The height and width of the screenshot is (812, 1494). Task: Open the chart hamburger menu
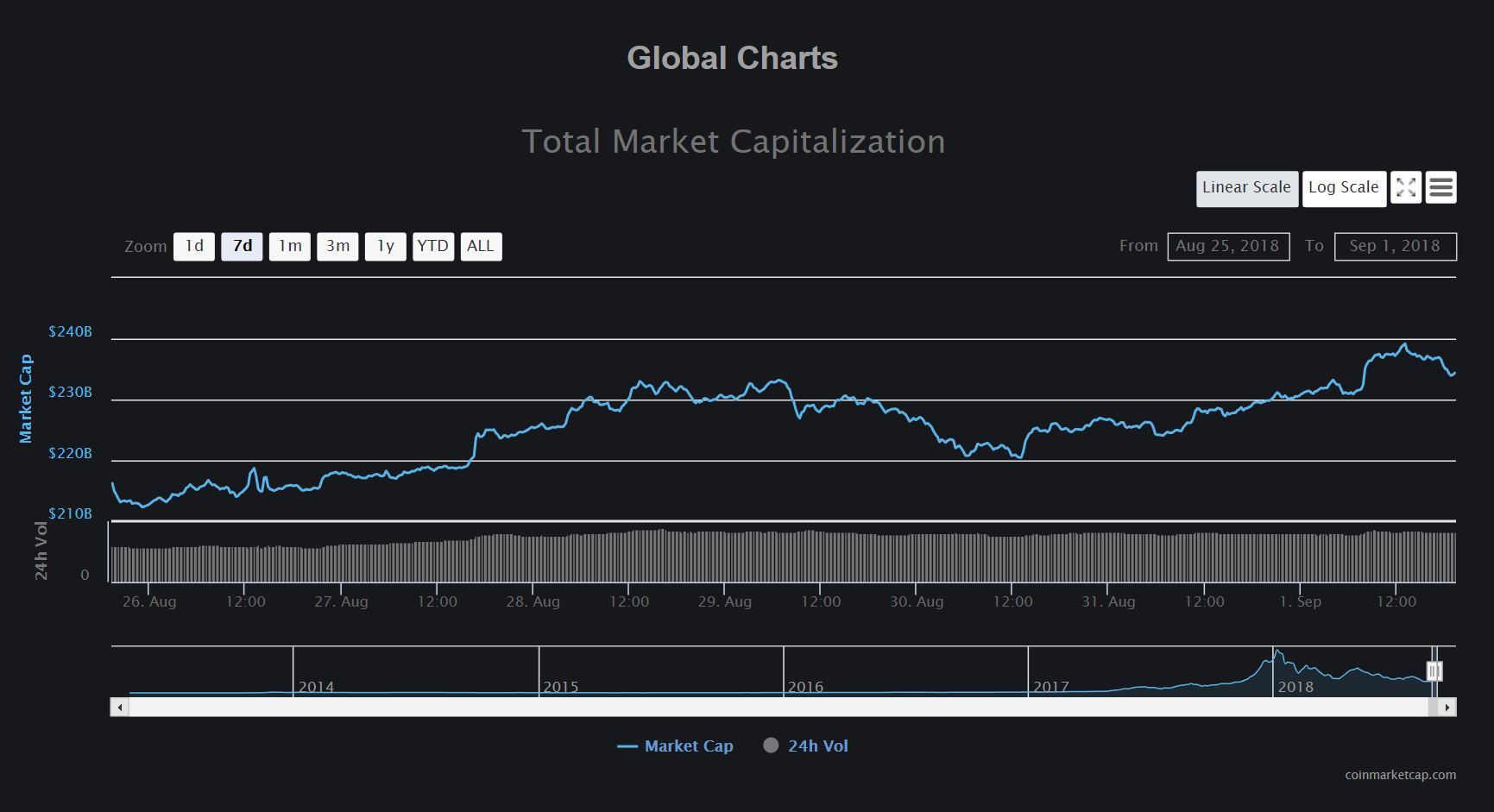point(1440,188)
